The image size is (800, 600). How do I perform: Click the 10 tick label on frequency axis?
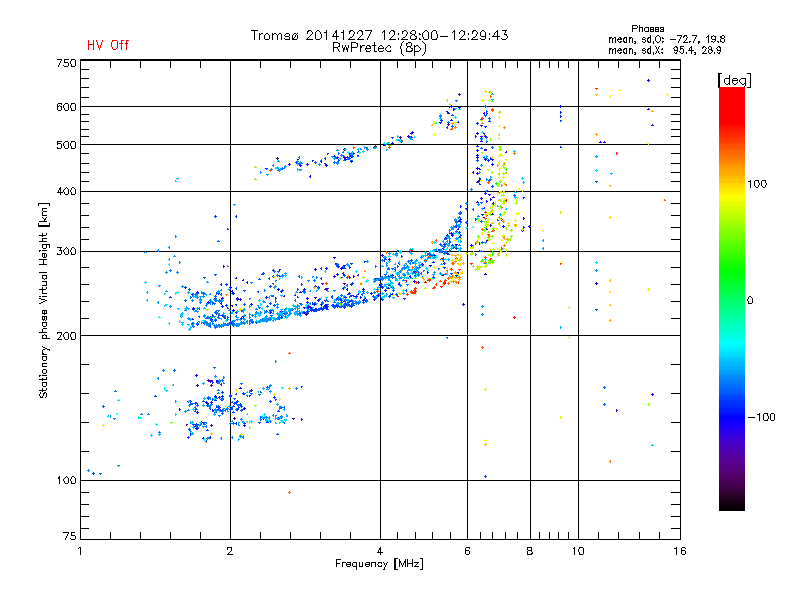(x=578, y=551)
